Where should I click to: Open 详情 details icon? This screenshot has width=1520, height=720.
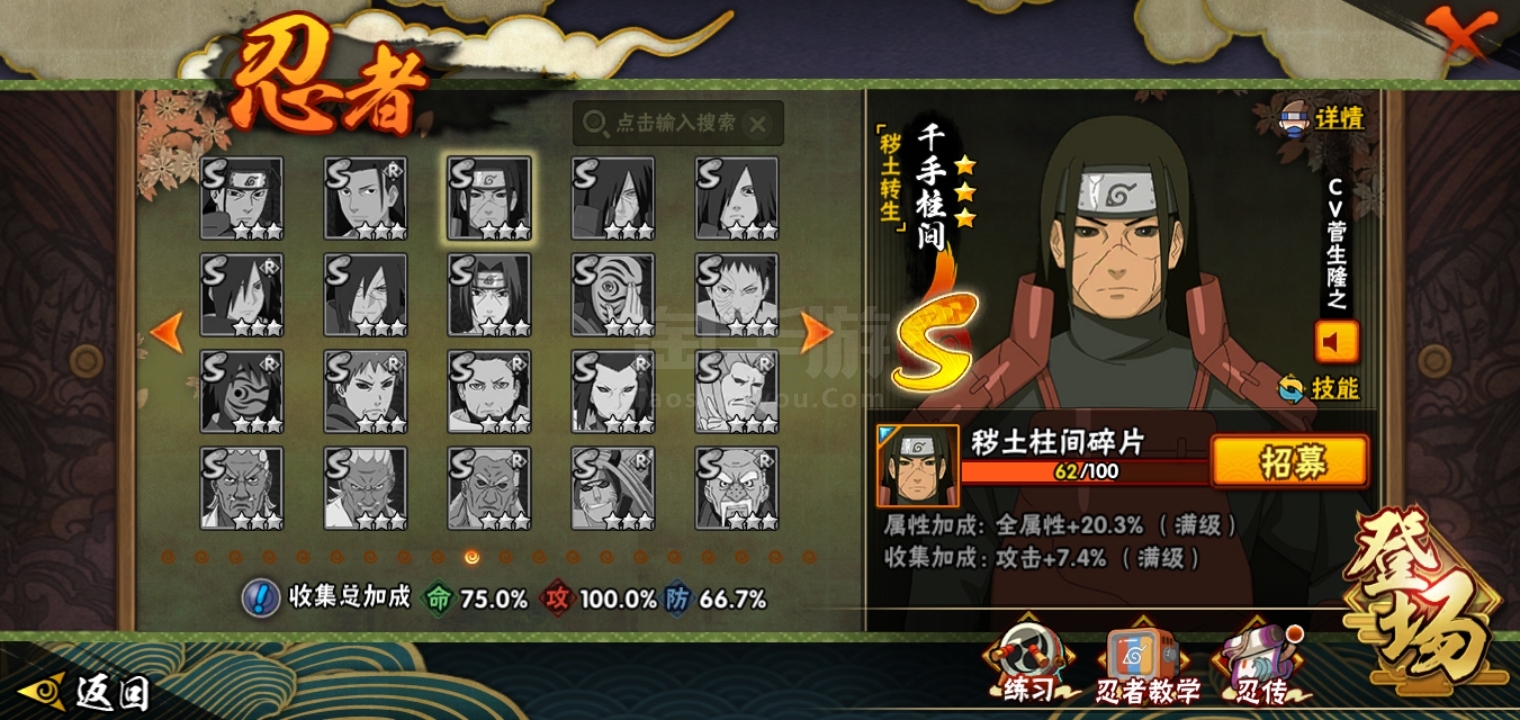[x=1322, y=118]
